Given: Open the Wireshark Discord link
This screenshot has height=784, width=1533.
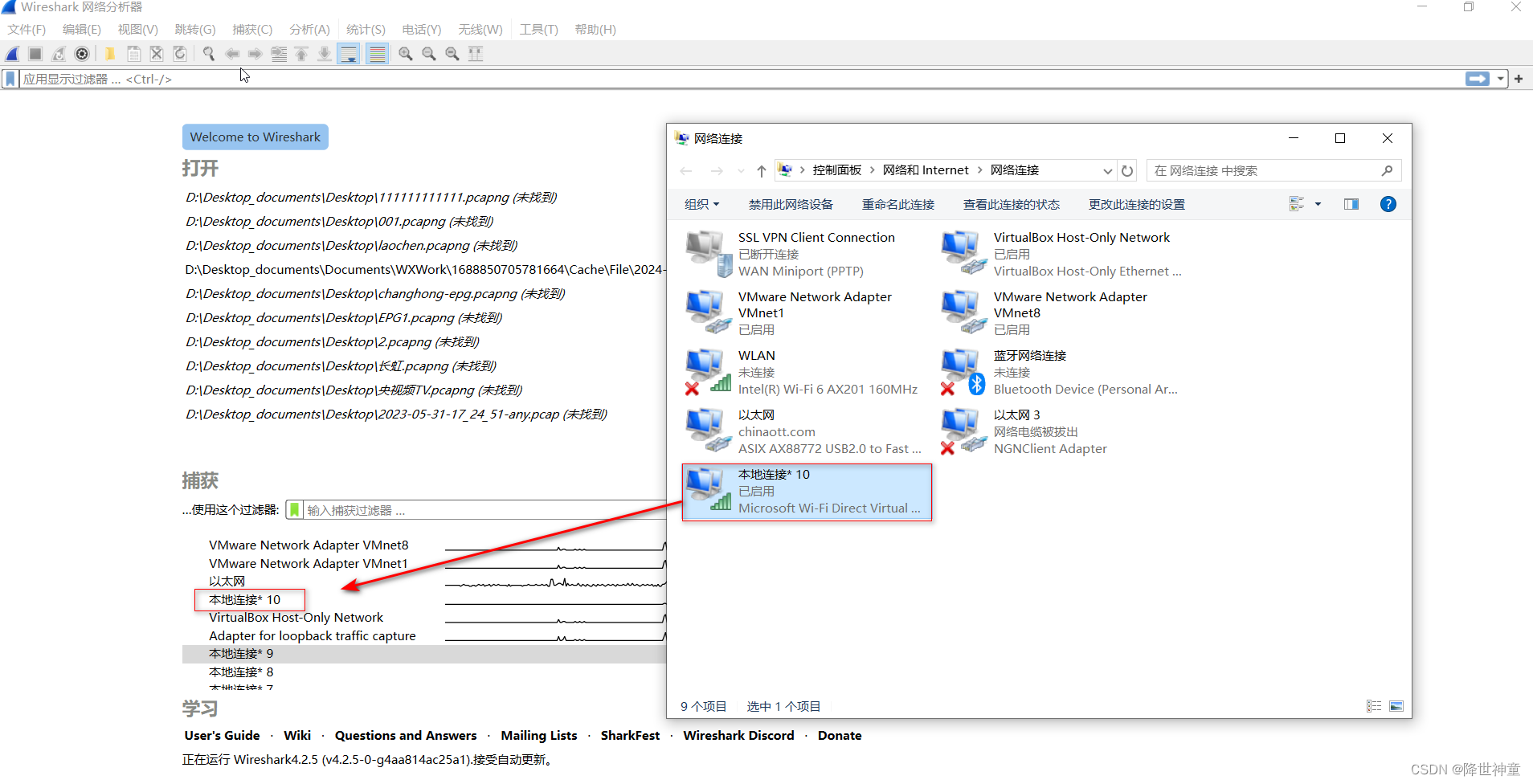Looking at the screenshot, I should (739, 736).
